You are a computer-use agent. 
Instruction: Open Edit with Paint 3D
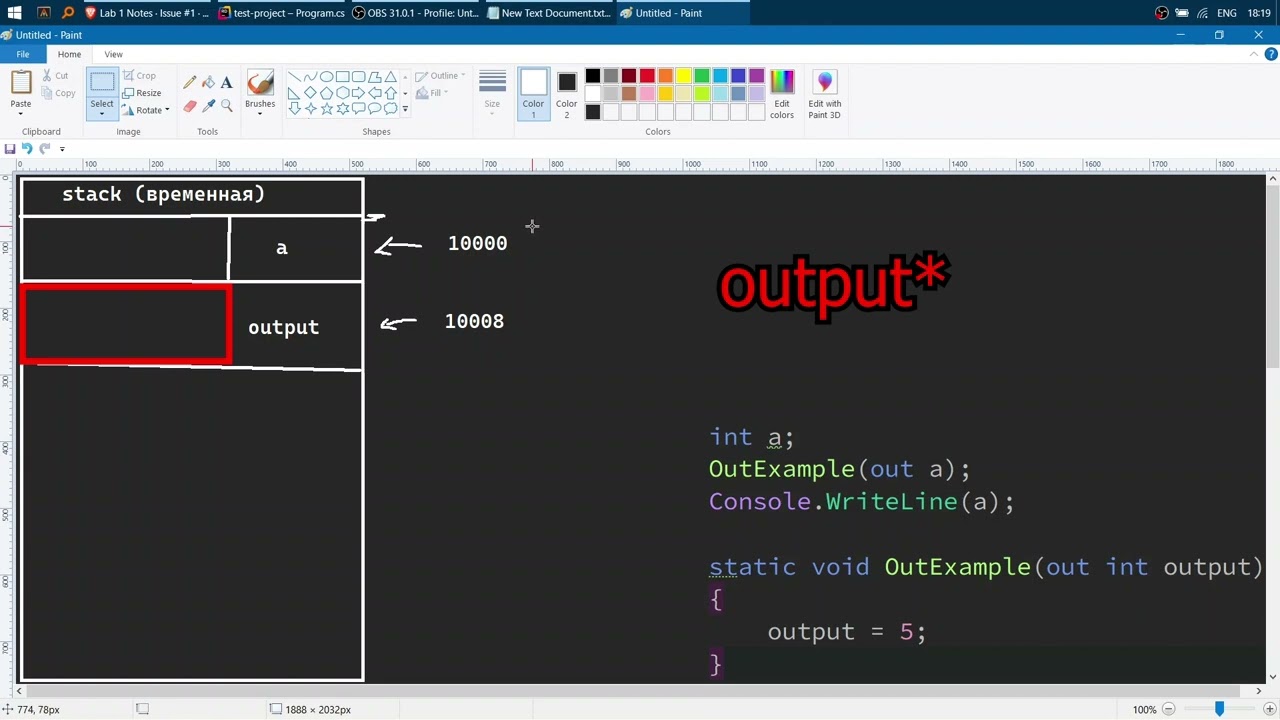[824, 94]
